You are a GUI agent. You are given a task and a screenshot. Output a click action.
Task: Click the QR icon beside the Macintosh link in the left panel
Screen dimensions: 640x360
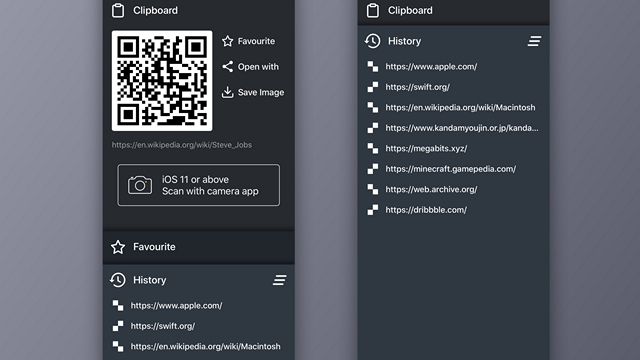coord(118,346)
